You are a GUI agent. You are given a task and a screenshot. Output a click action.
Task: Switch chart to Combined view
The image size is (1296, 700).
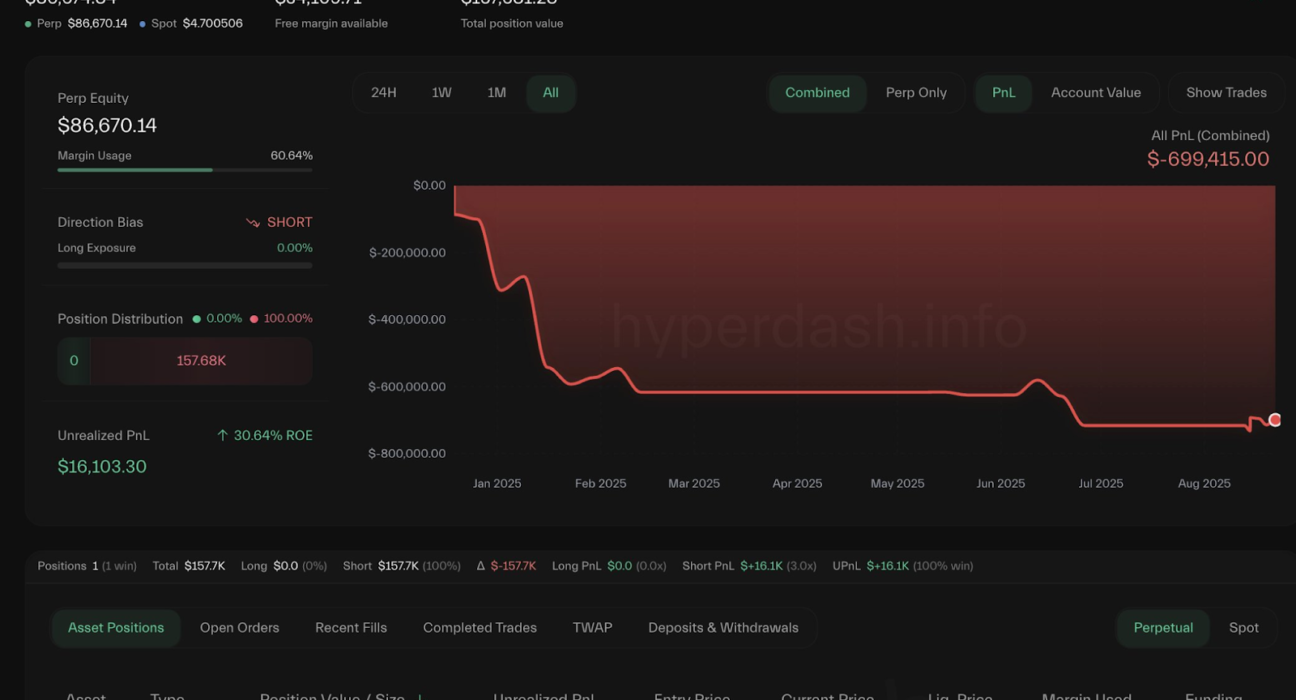coord(817,93)
